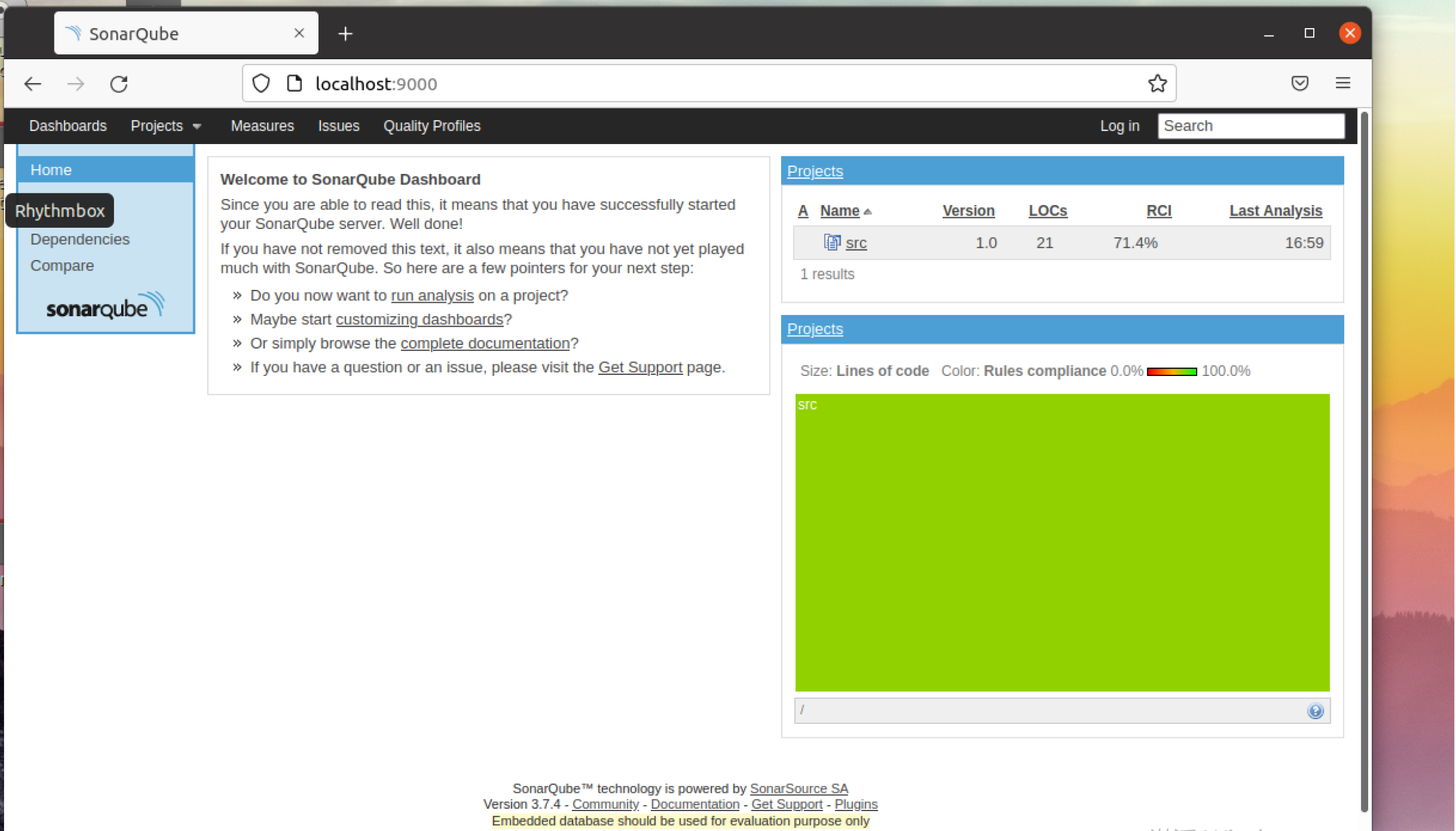Reload the current page
The height and width of the screenshot is (831, 1456).
point(119,84)
